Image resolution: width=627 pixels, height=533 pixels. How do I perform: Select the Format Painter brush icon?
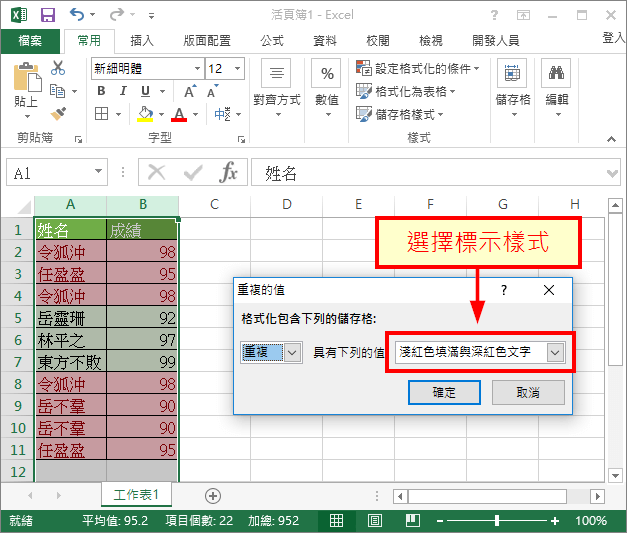58,113
